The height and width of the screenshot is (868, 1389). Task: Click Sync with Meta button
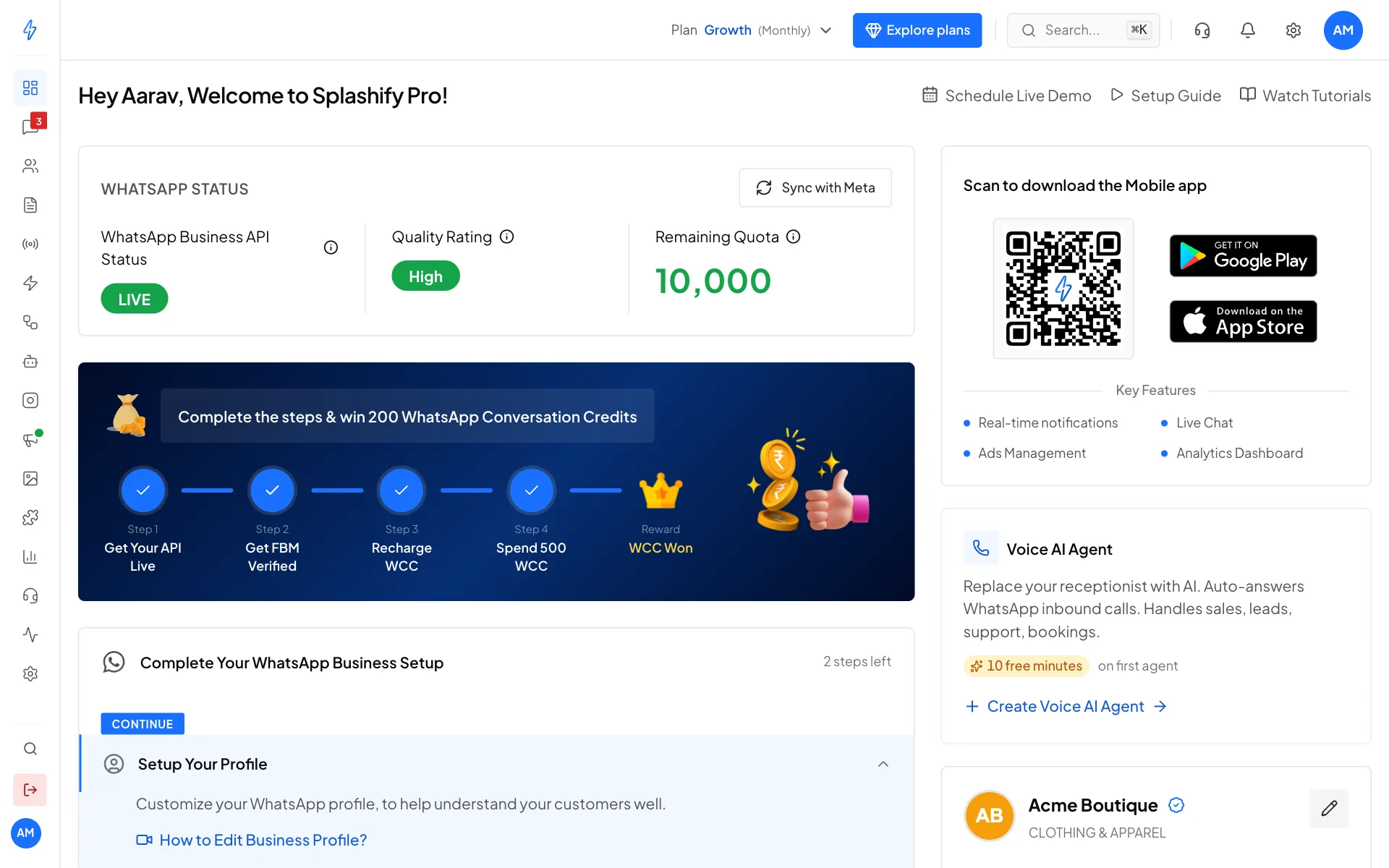click(815, 188)
